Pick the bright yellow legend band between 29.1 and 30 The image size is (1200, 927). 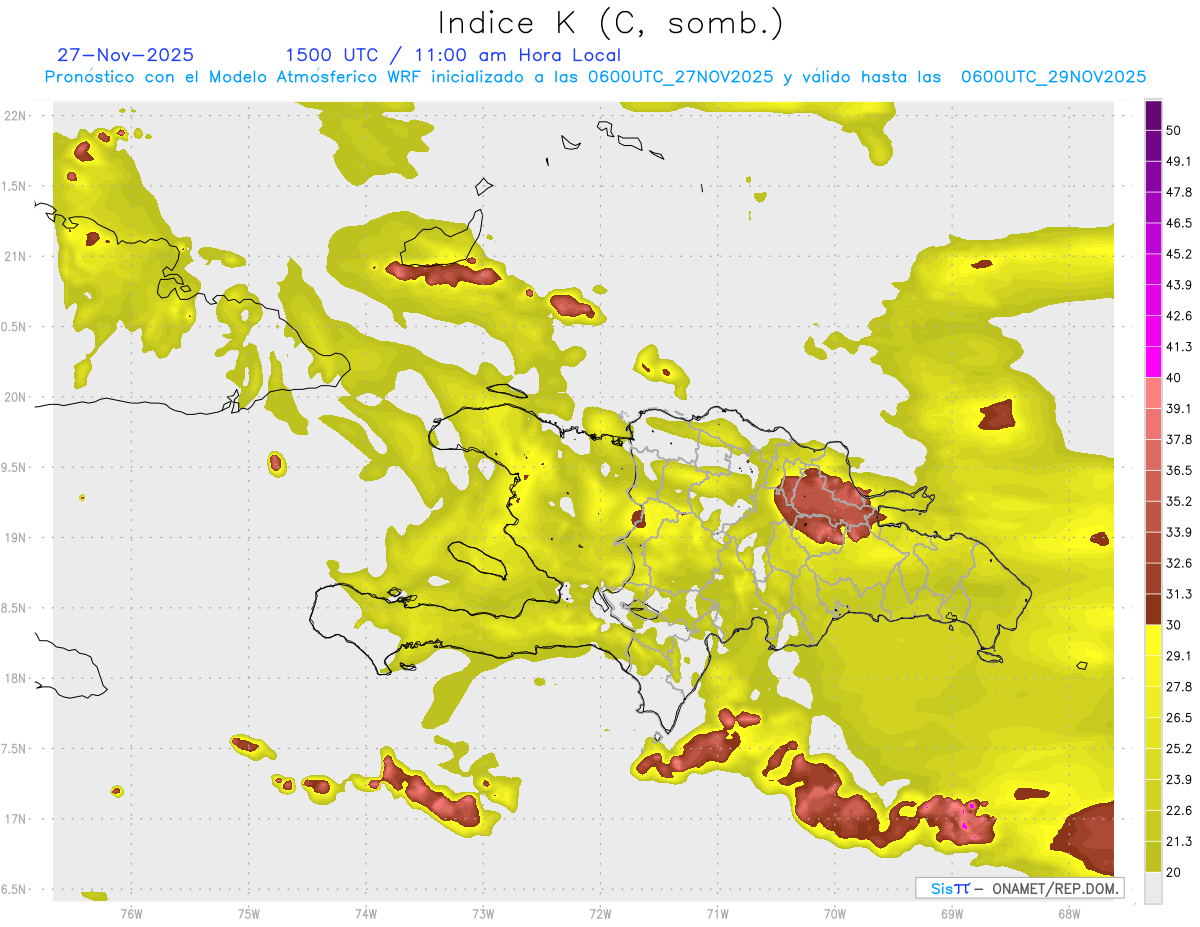coord(1153,641)
